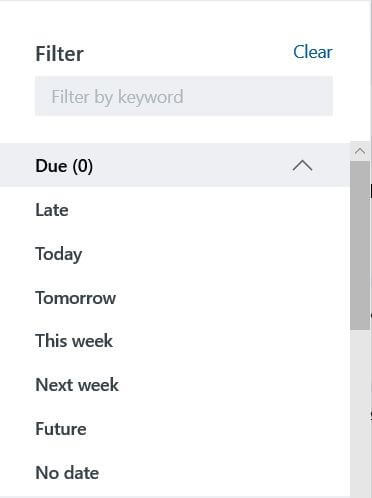The height and width of the screenshot is (498, 372).
Task: Pick the No date filter option
Action: pyautogui.click(x=67, y=473)
